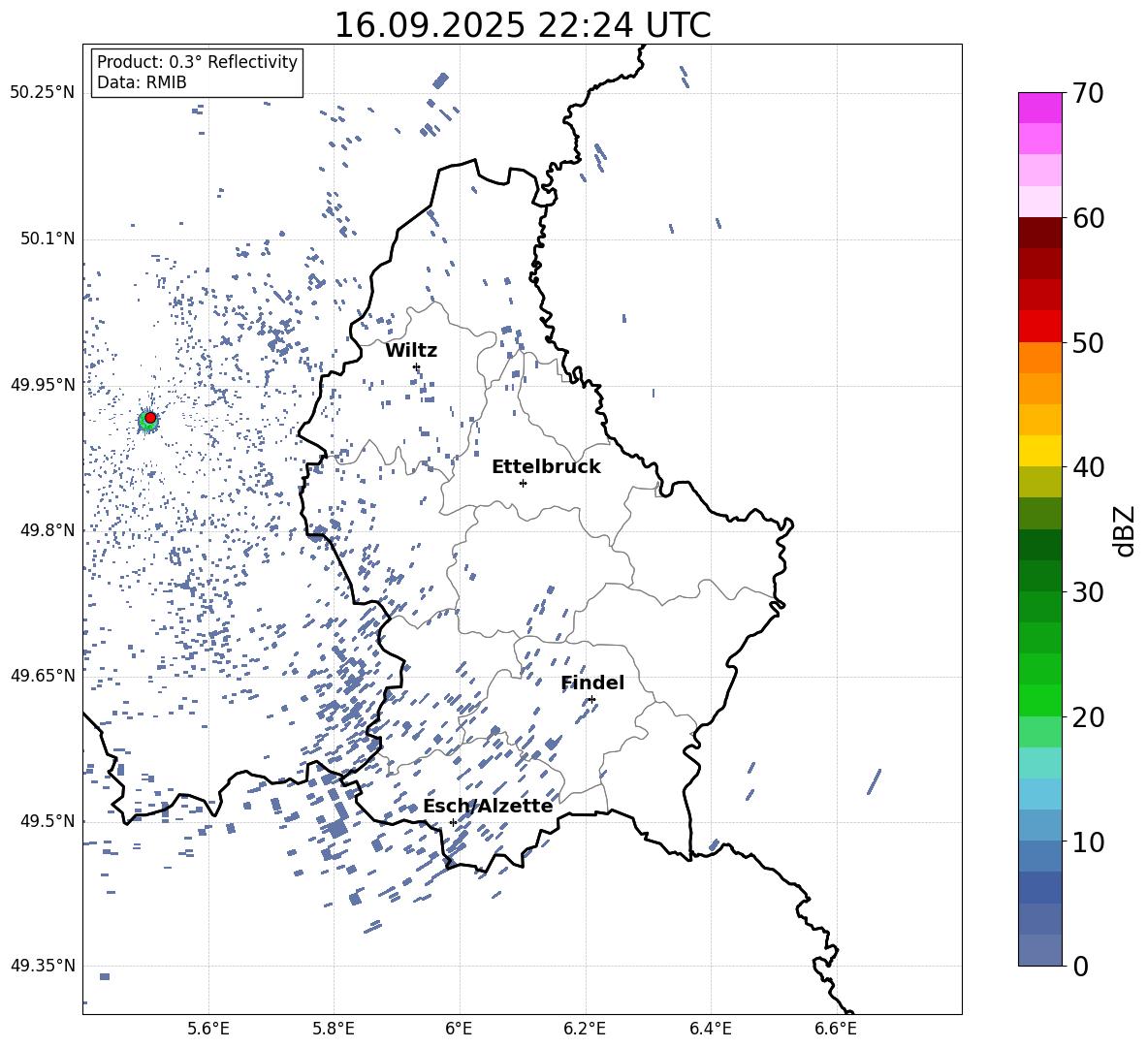The height and width of the screenshot is (1048, 1148).
Task: Click the 6.6°E longitude label
Action: tap(836, 1029)
